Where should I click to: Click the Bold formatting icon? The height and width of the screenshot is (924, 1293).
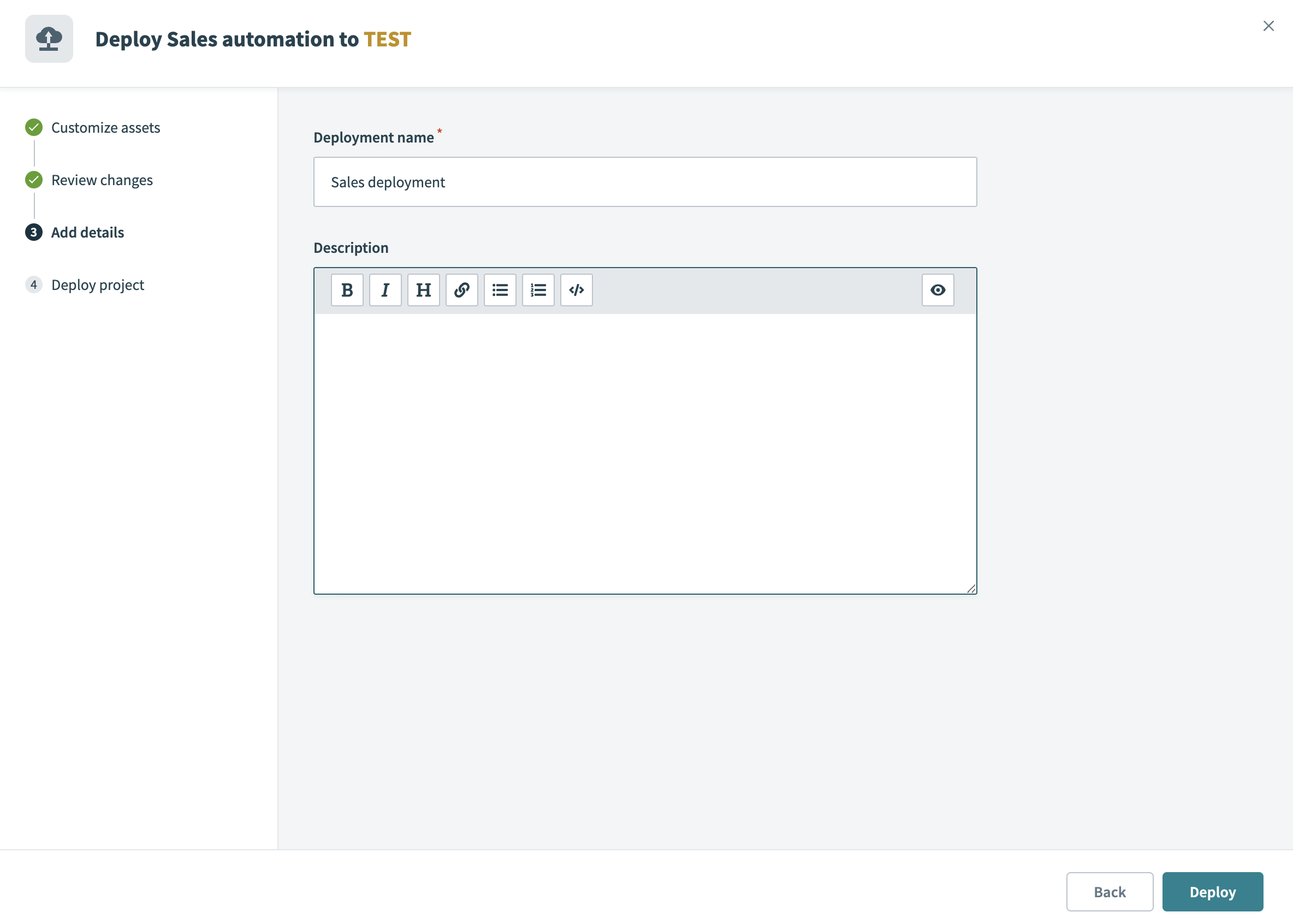[347, 290]
